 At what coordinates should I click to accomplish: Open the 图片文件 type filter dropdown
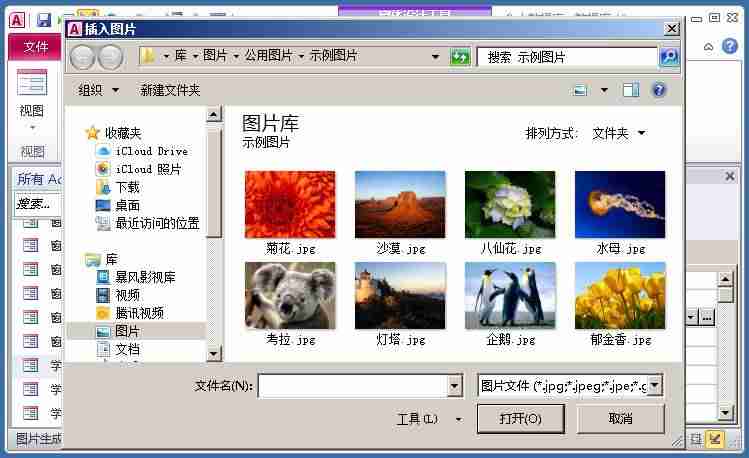tap(655, 385)
